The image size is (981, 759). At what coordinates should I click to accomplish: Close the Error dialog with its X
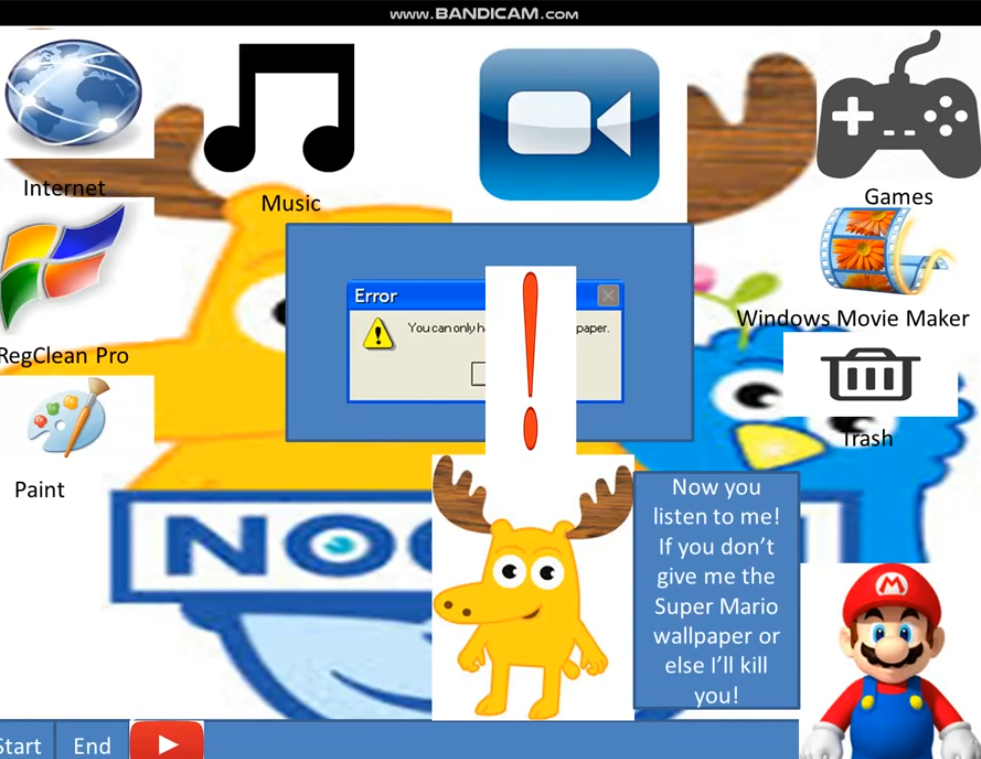click(x=608, y=296)
